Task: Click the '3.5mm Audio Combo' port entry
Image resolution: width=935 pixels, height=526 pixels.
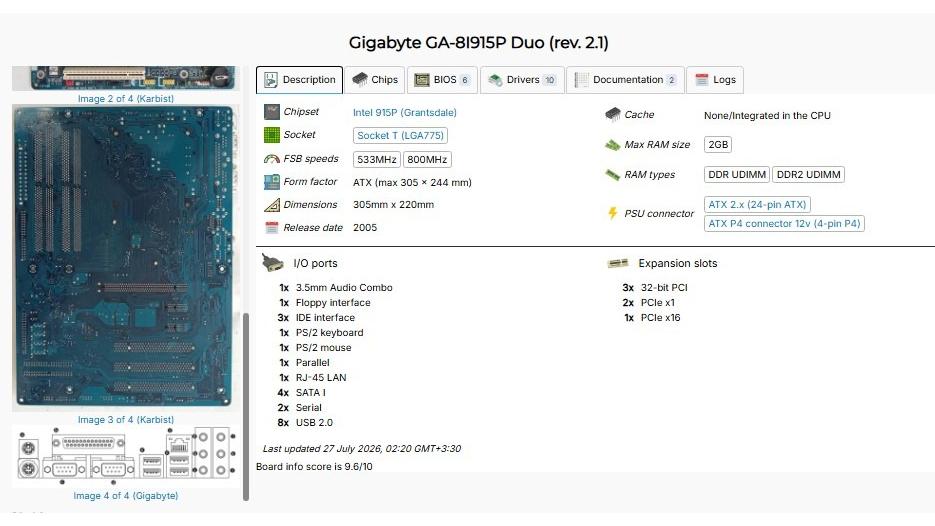Action: (x=344, y=287)
